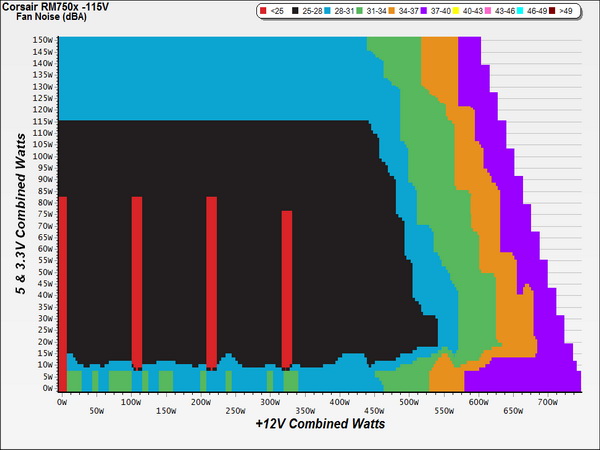Click the 'Fan Noise (dBA)' subtitle

[51, 17]
